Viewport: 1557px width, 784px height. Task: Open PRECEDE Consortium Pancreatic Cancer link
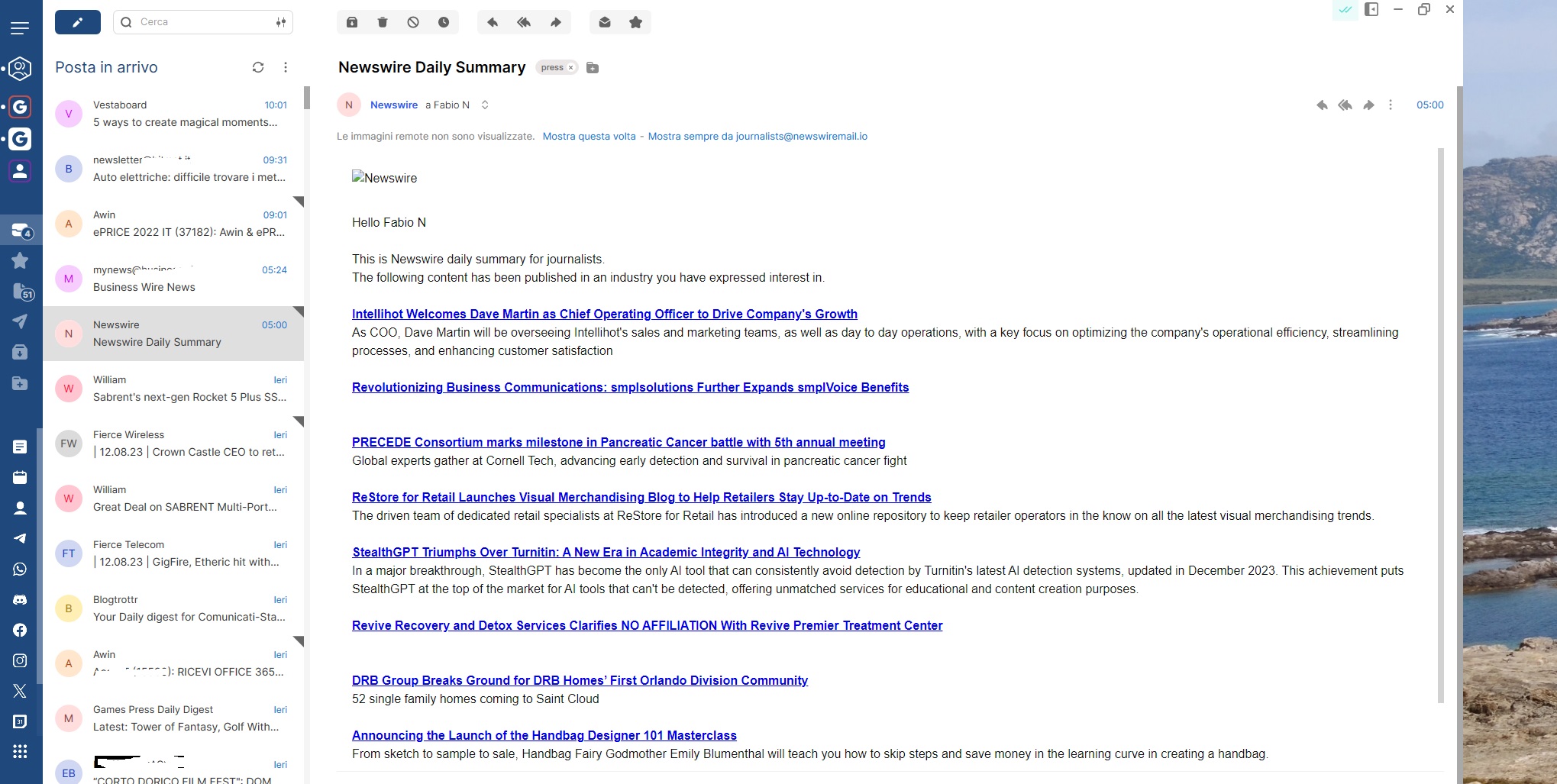[x=619, y=443]
